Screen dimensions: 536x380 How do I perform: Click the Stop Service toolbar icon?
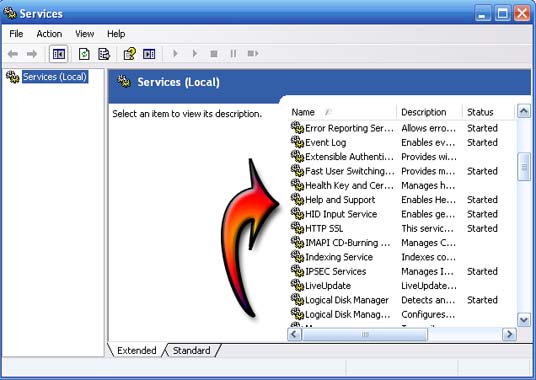(214, 54)
